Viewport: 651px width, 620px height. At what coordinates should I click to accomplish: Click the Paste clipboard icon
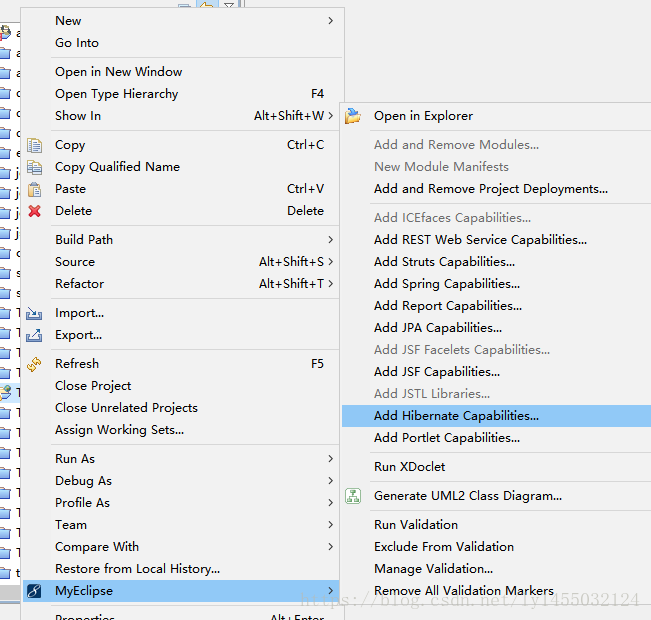(x=34, y=189)
